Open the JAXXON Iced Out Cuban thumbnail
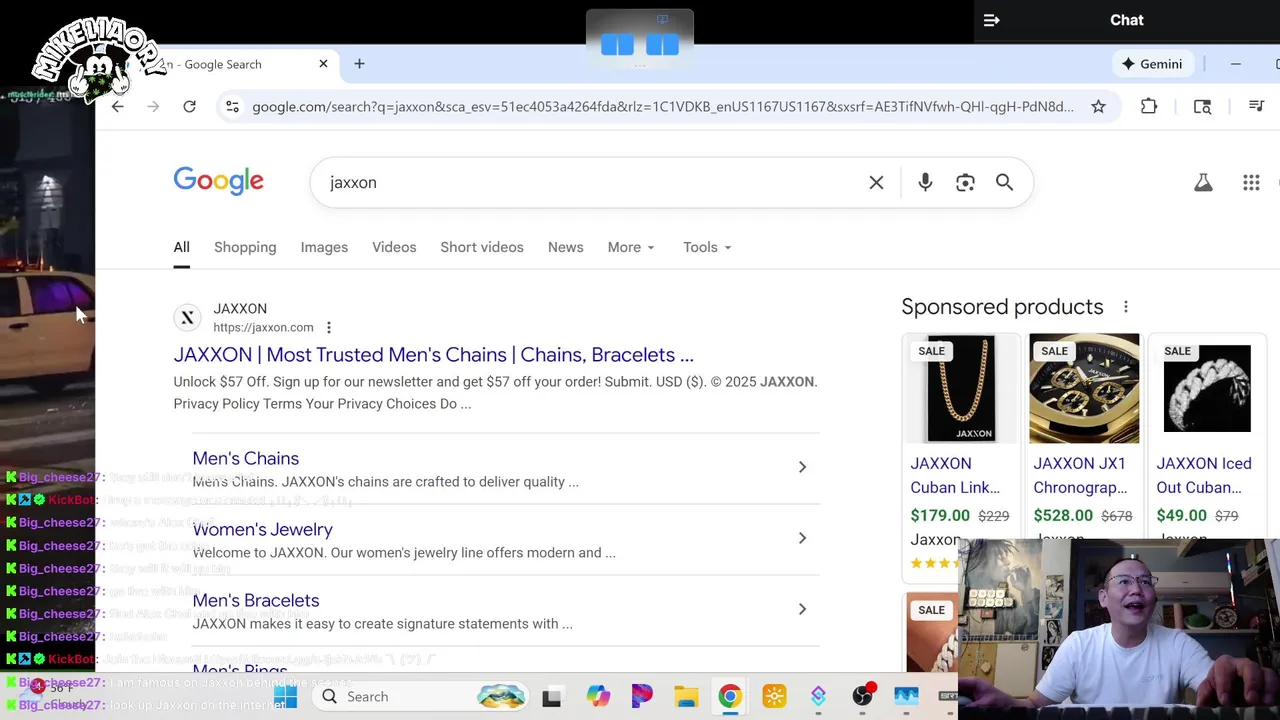 [1207, 388]
